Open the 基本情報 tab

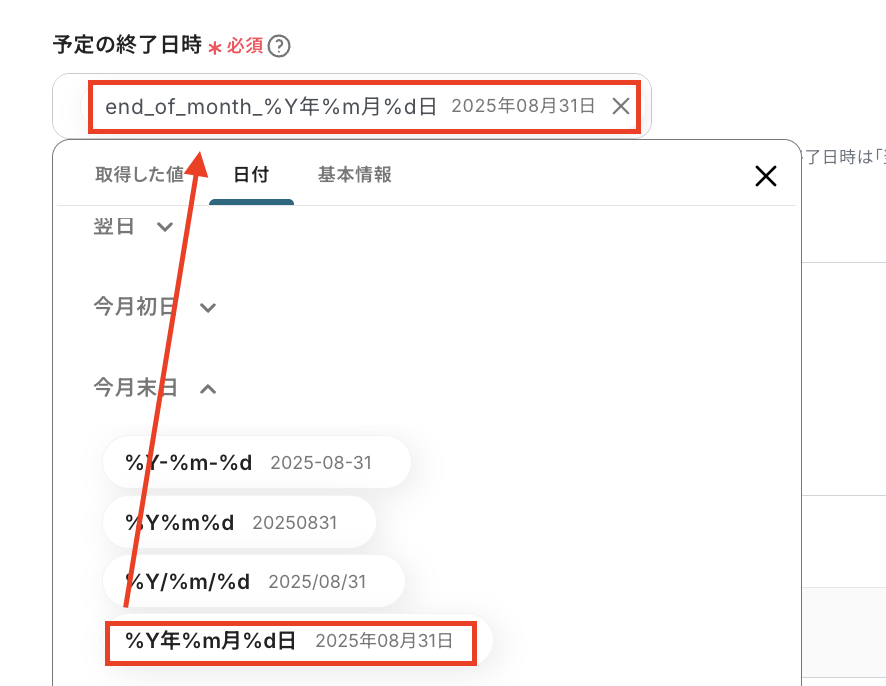pos(354,175)
